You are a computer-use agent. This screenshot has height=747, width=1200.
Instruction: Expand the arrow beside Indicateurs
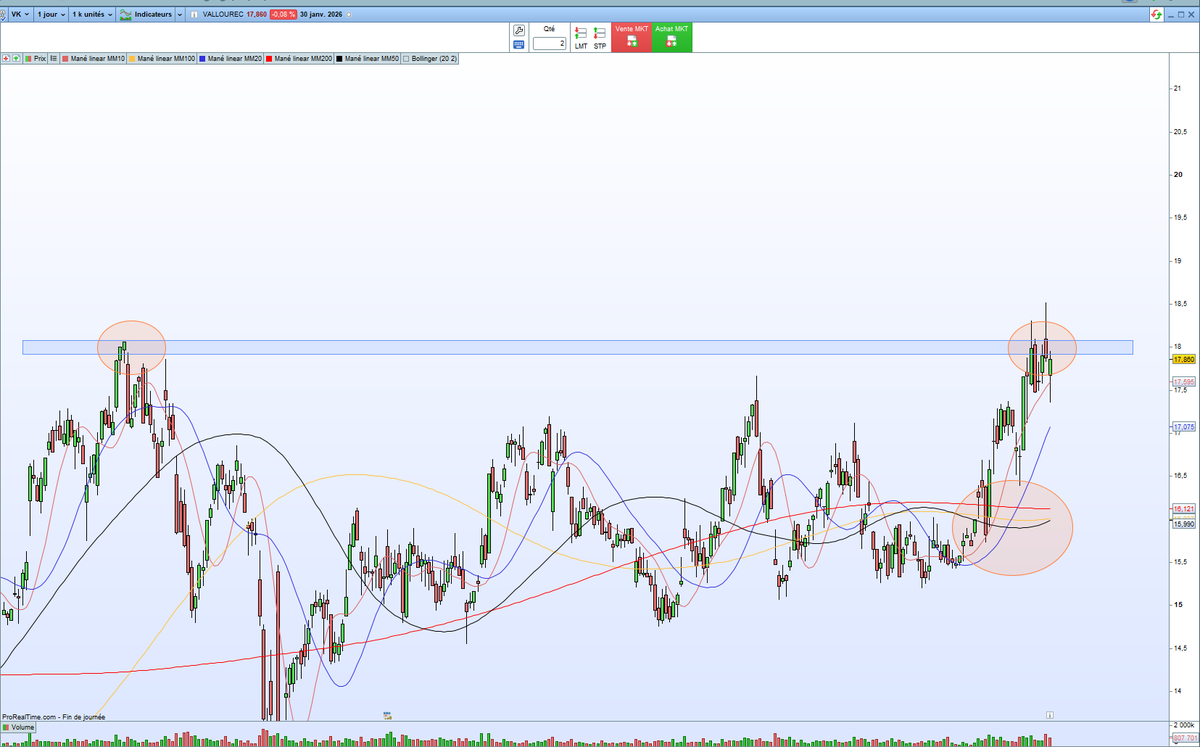[x=180, y=15]
